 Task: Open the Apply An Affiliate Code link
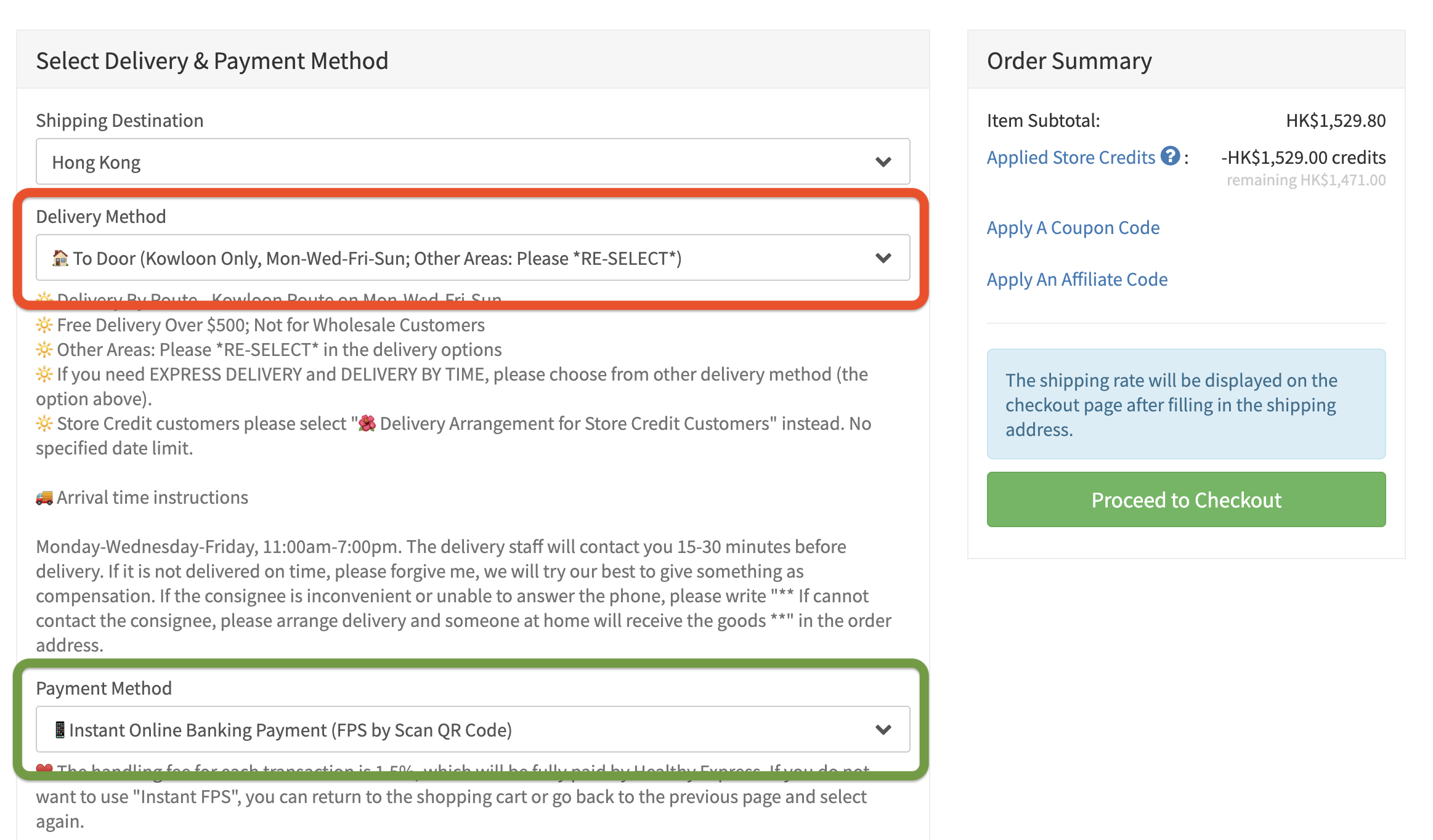point(1077,280)
